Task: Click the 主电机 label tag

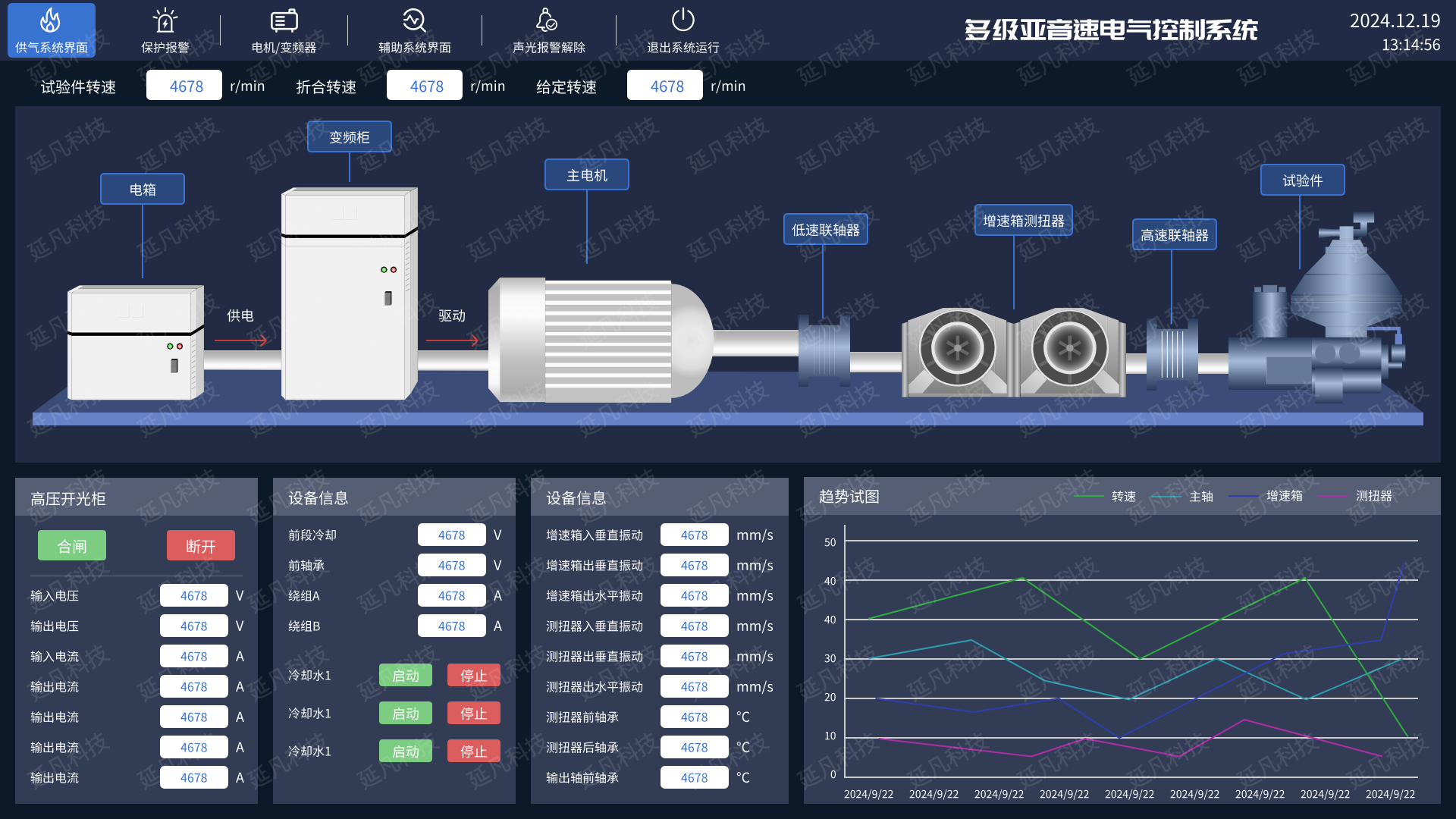Action: click(x=586, y=175)
